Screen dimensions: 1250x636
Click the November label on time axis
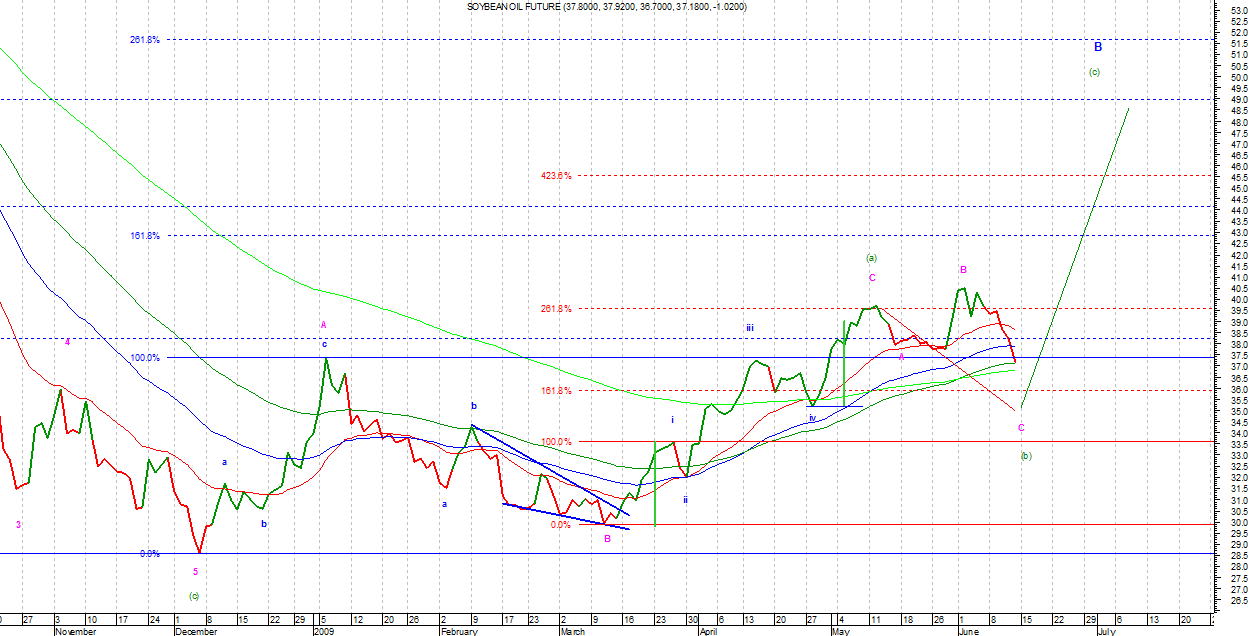click(x=75, y=632)
